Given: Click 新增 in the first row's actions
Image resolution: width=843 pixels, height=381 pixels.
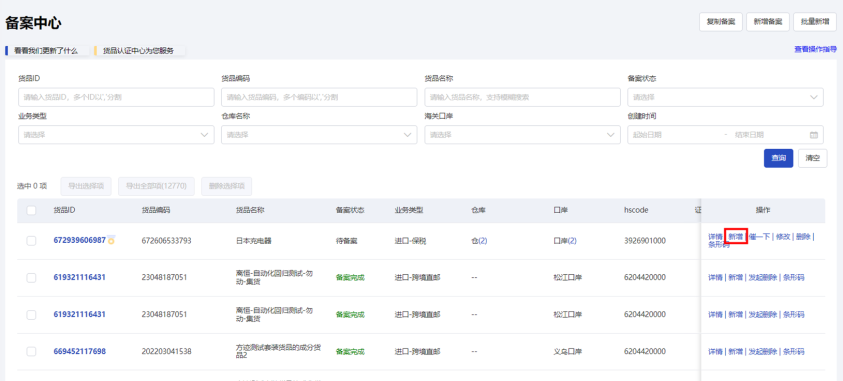Looking at the screenshot, I should 735,236.
